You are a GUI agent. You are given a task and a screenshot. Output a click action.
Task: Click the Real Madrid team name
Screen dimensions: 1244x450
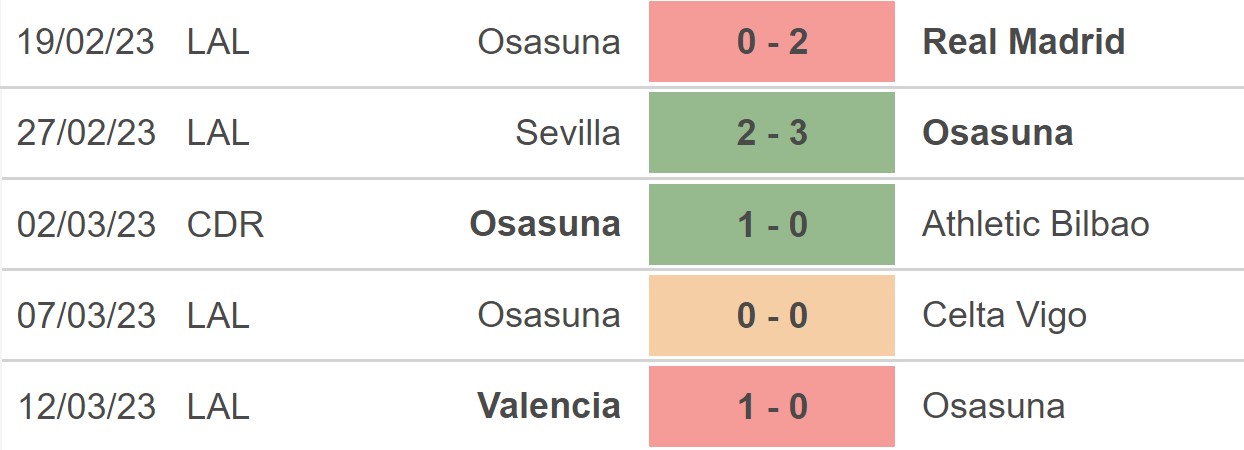[1024, 42]
